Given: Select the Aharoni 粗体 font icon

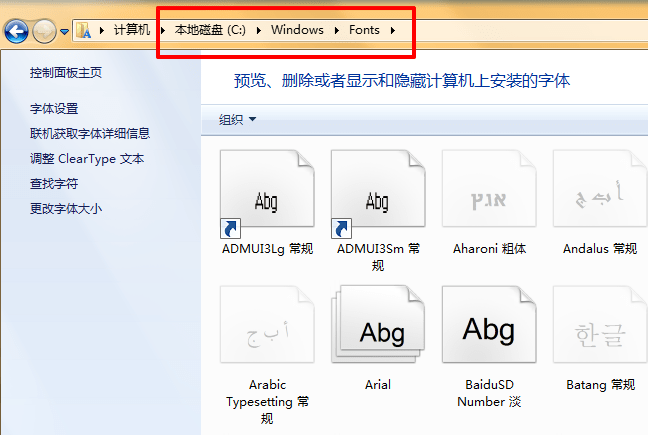Looking at the screenshot, I should 489,196.
